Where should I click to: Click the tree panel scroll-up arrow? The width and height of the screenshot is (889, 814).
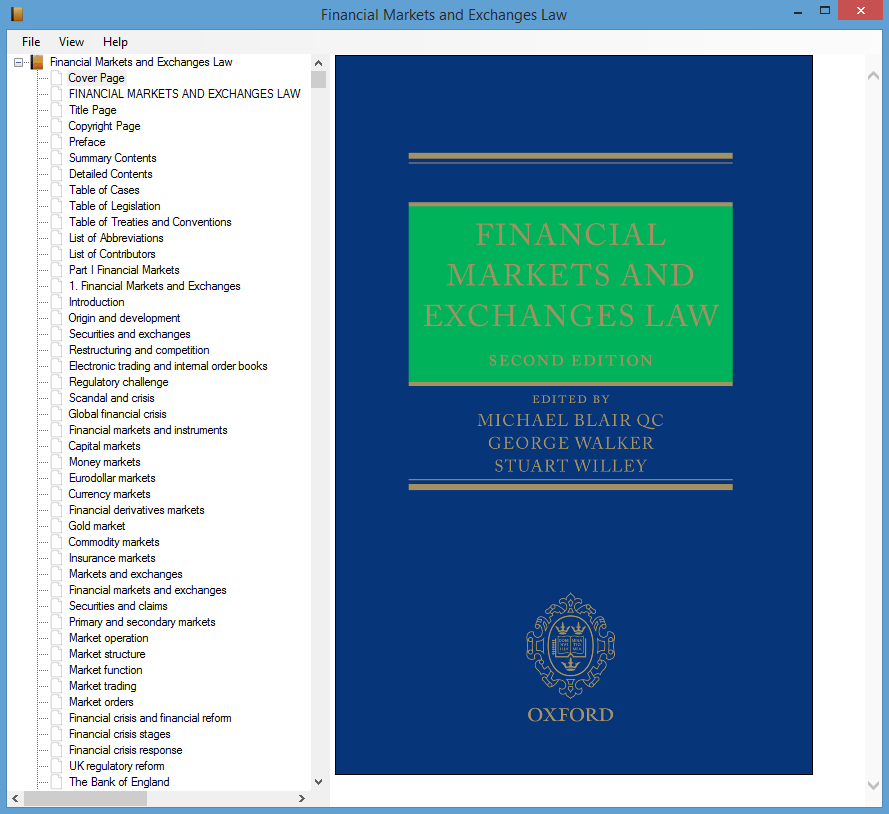pos(319,63)
